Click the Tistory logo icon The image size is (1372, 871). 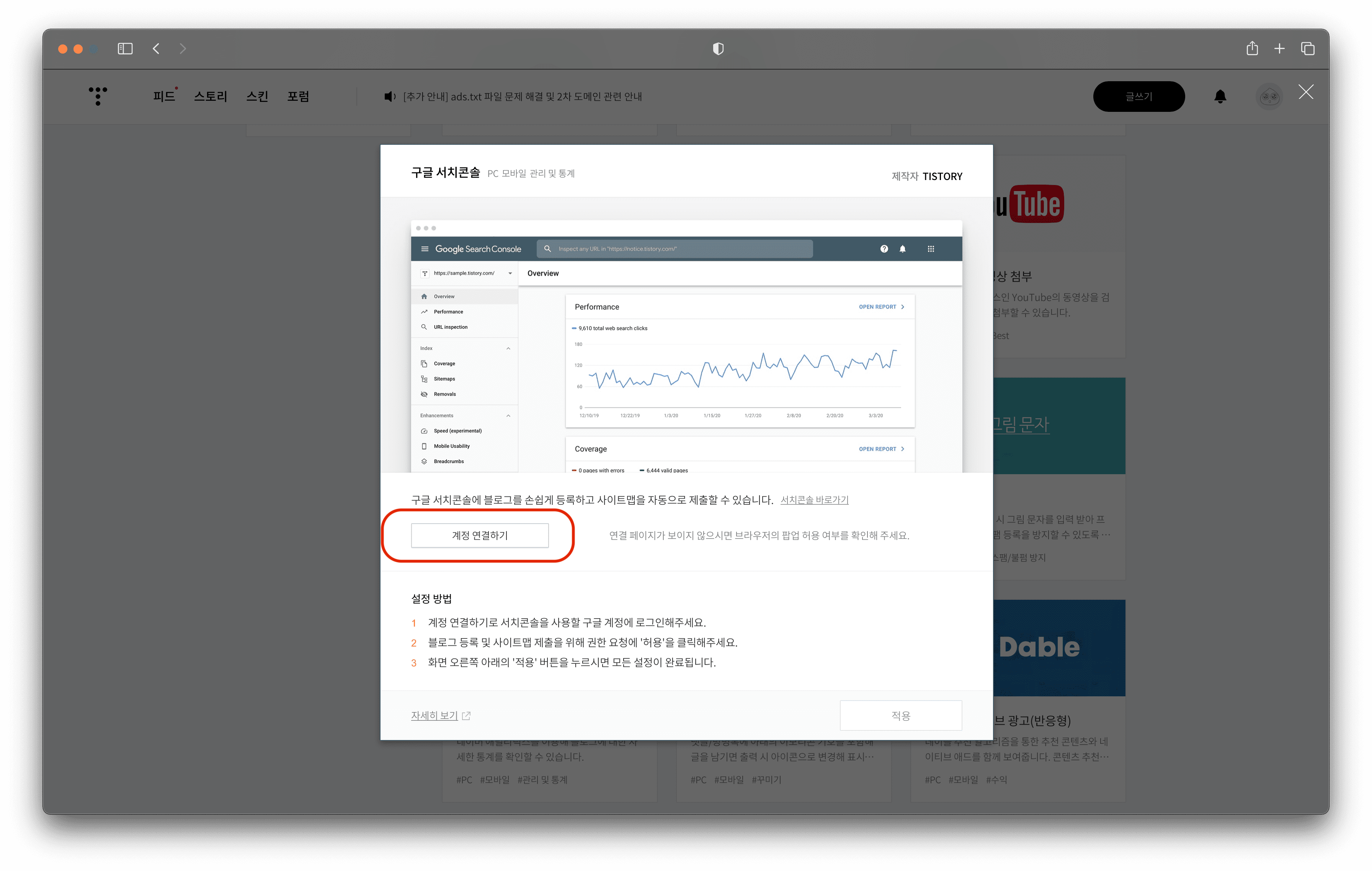click(98, 96)
